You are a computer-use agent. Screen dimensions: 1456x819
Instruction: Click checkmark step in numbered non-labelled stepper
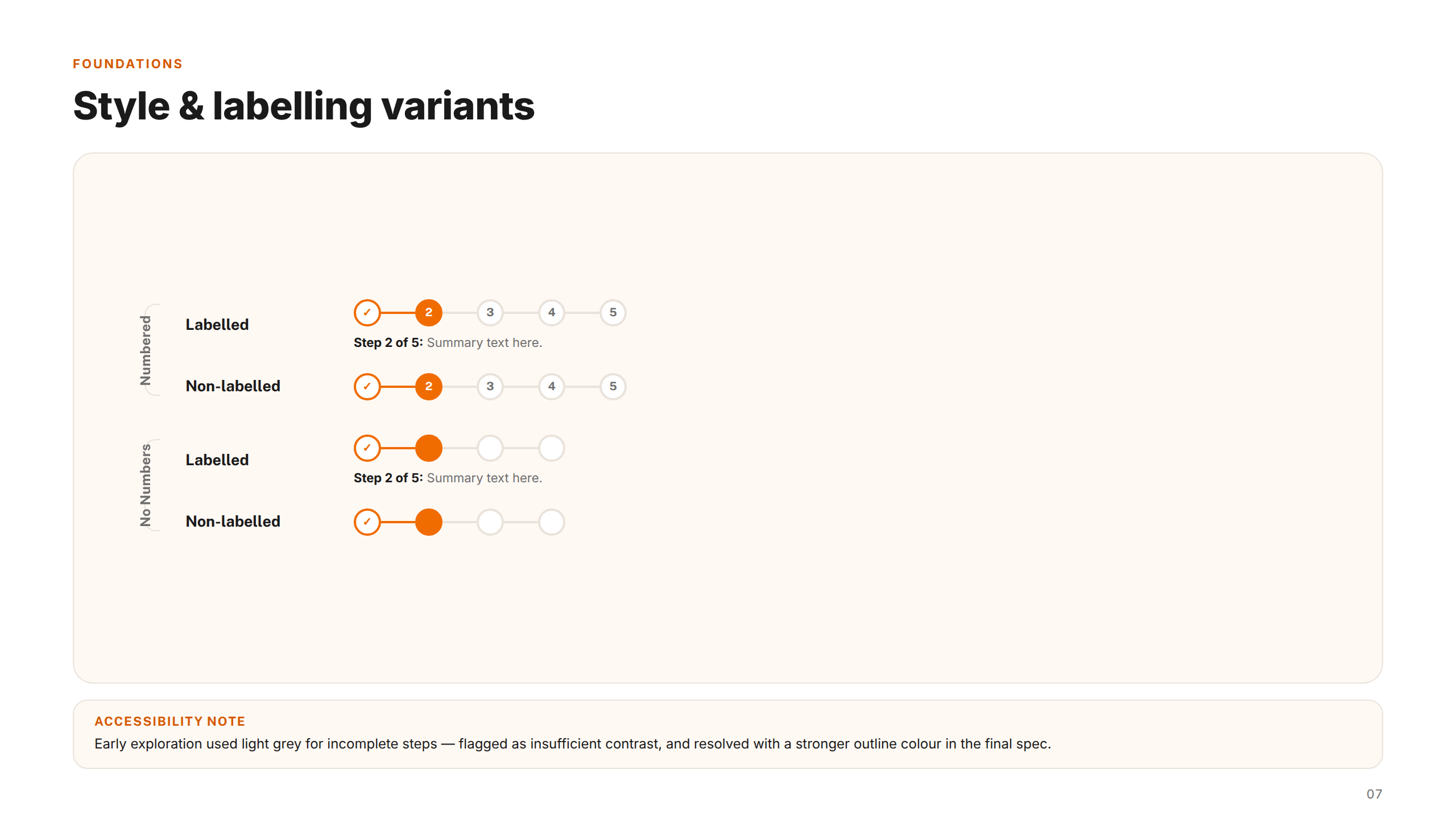click(x=367, y=386)
